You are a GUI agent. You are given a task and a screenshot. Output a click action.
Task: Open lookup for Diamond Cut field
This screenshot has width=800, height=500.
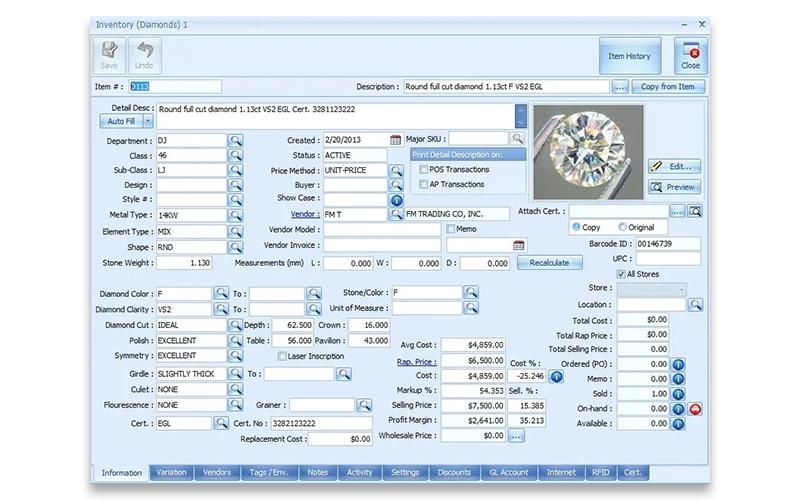point(235,325)
